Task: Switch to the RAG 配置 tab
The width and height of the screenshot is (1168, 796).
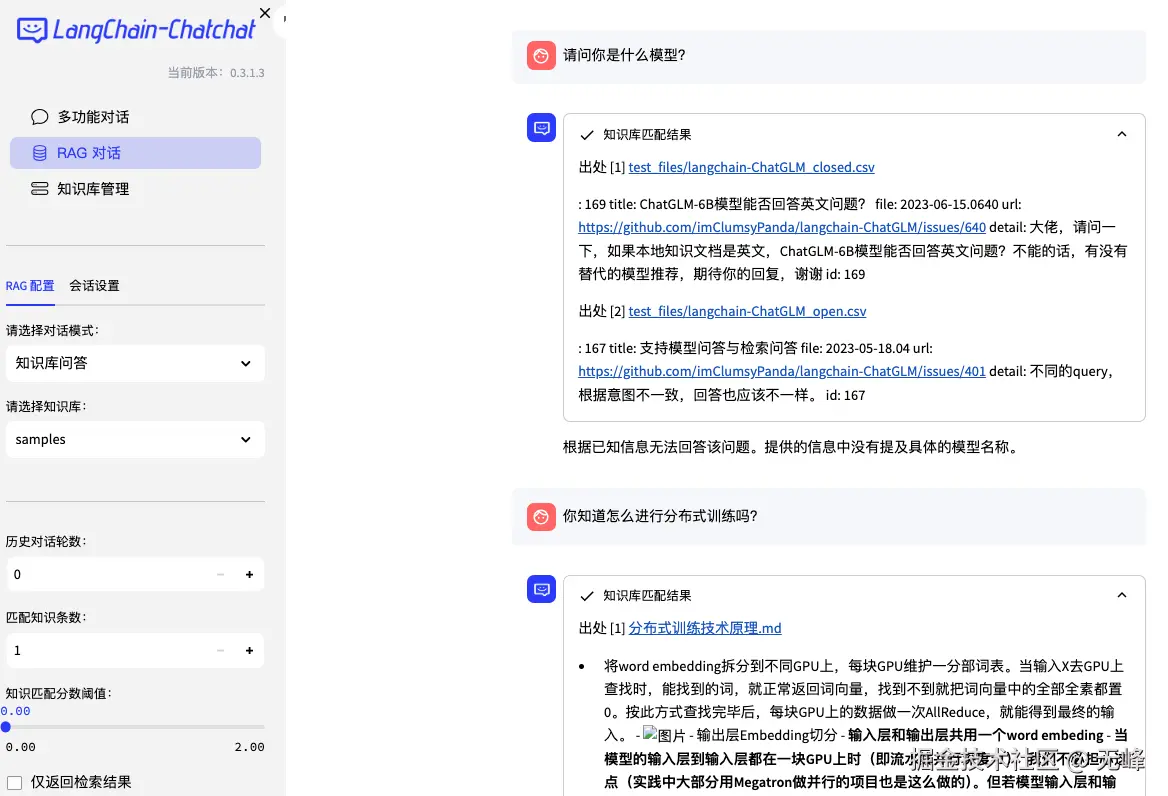Action: click(x=30, y=286)
